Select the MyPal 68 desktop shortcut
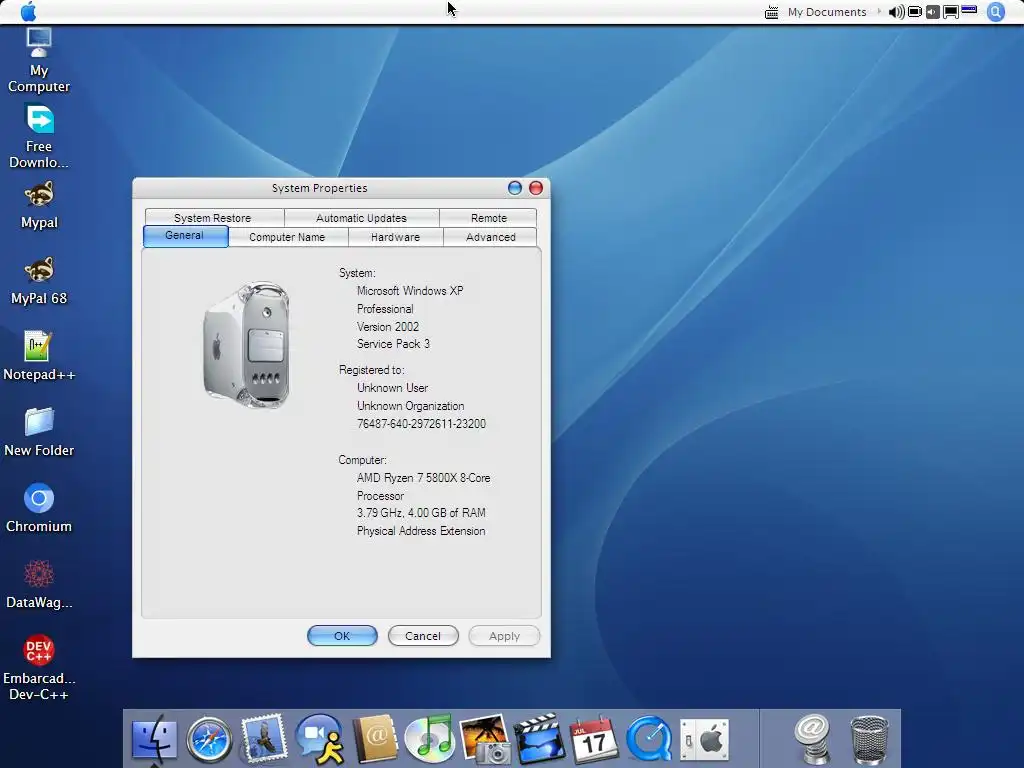 [39, 281]
